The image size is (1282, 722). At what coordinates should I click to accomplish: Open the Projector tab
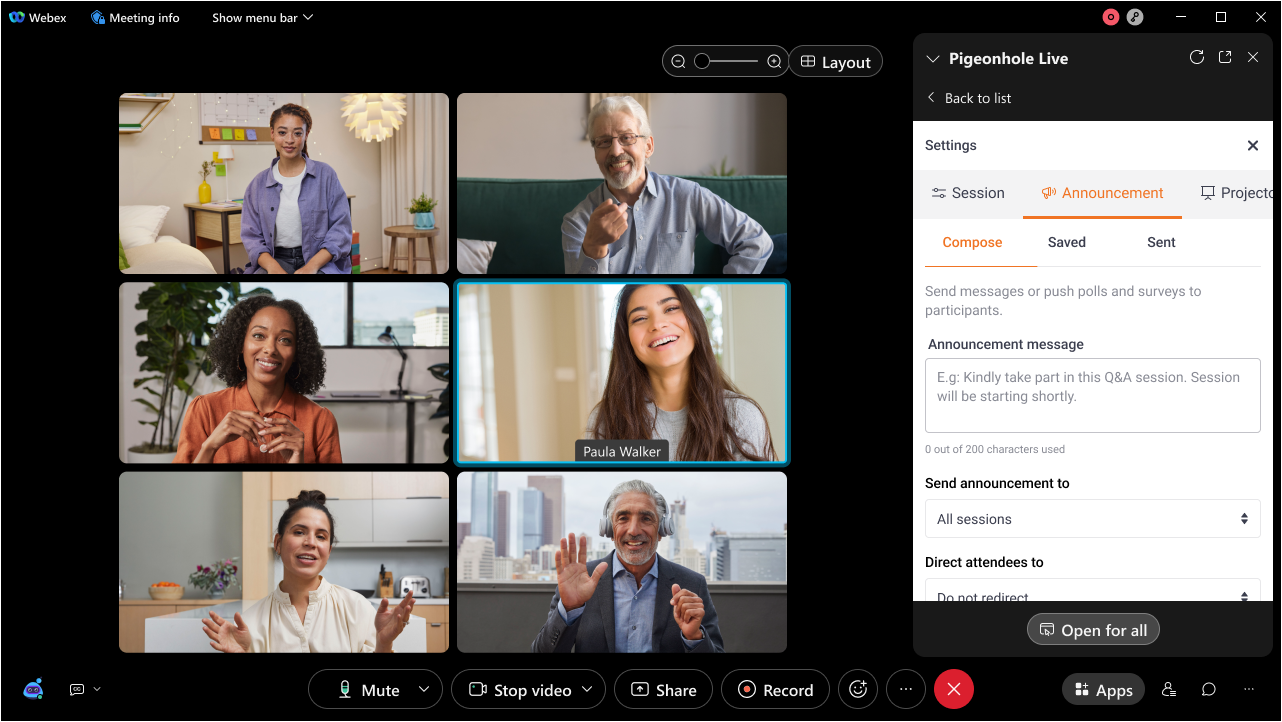[1236, 193]
